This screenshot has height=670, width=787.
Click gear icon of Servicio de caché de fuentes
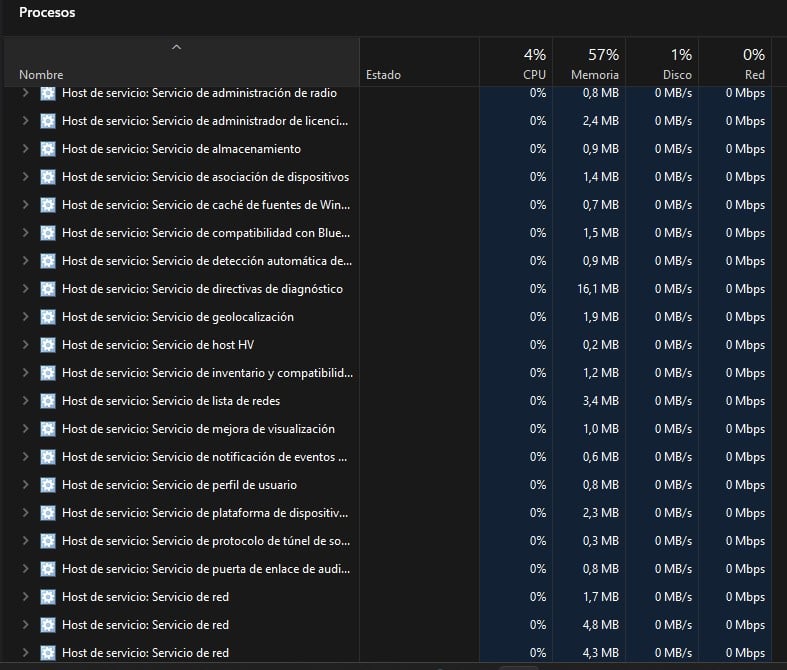coord(48,205)
